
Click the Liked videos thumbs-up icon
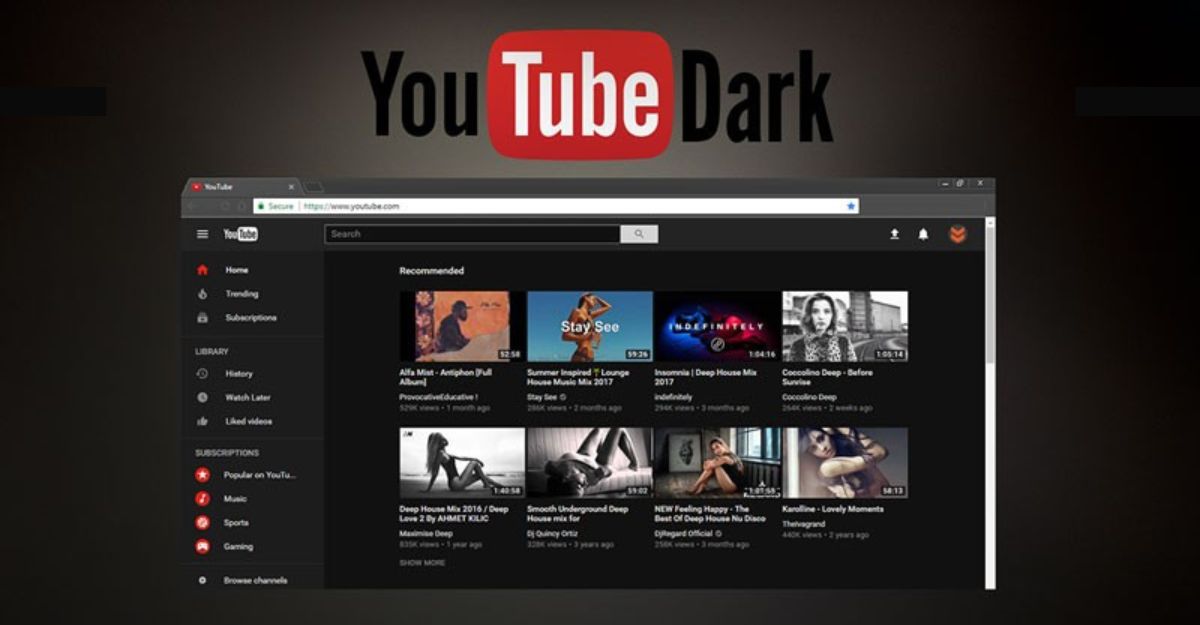(x=202, y=422)
